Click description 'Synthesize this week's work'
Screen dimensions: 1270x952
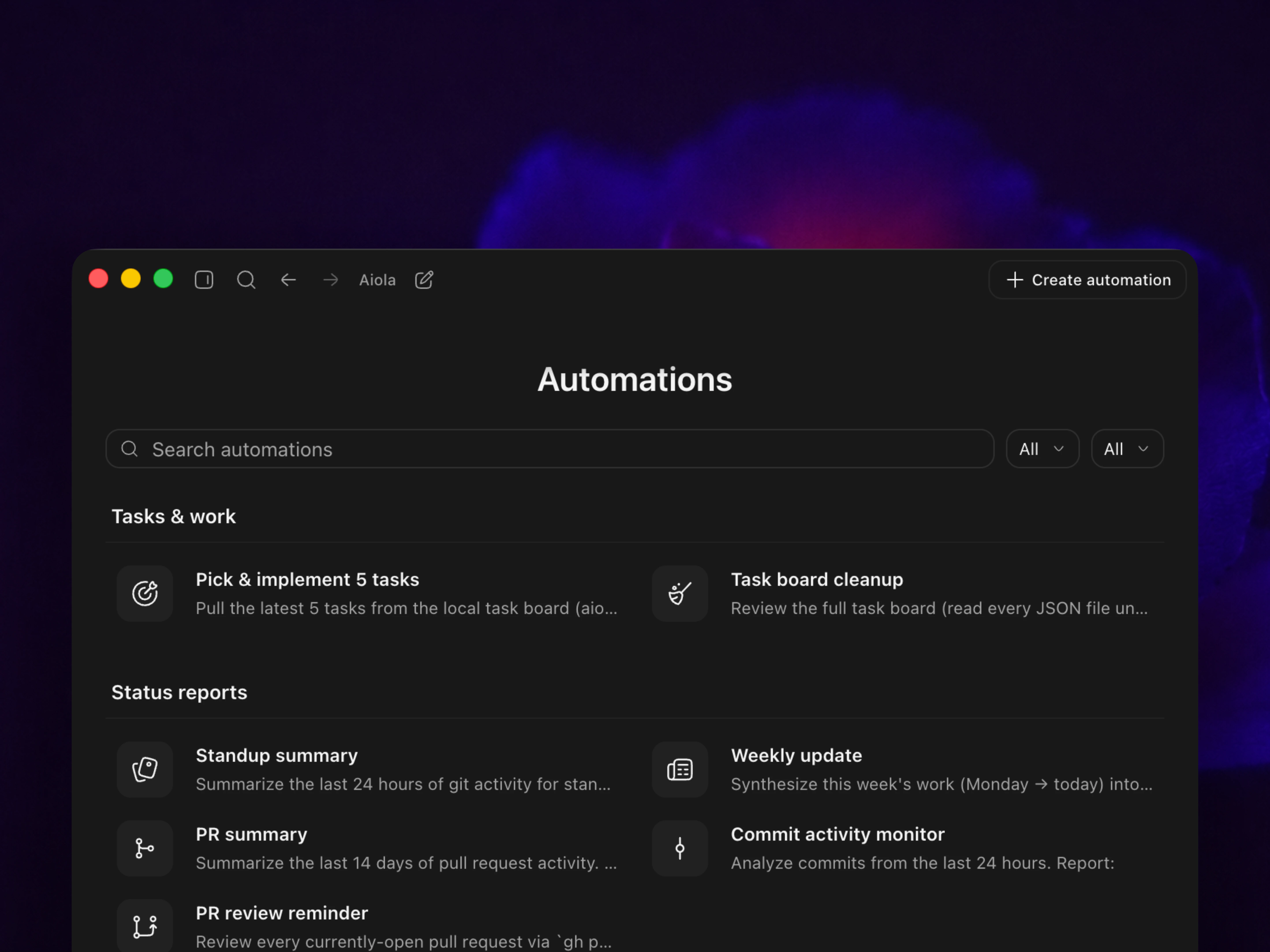coord(942,785)
